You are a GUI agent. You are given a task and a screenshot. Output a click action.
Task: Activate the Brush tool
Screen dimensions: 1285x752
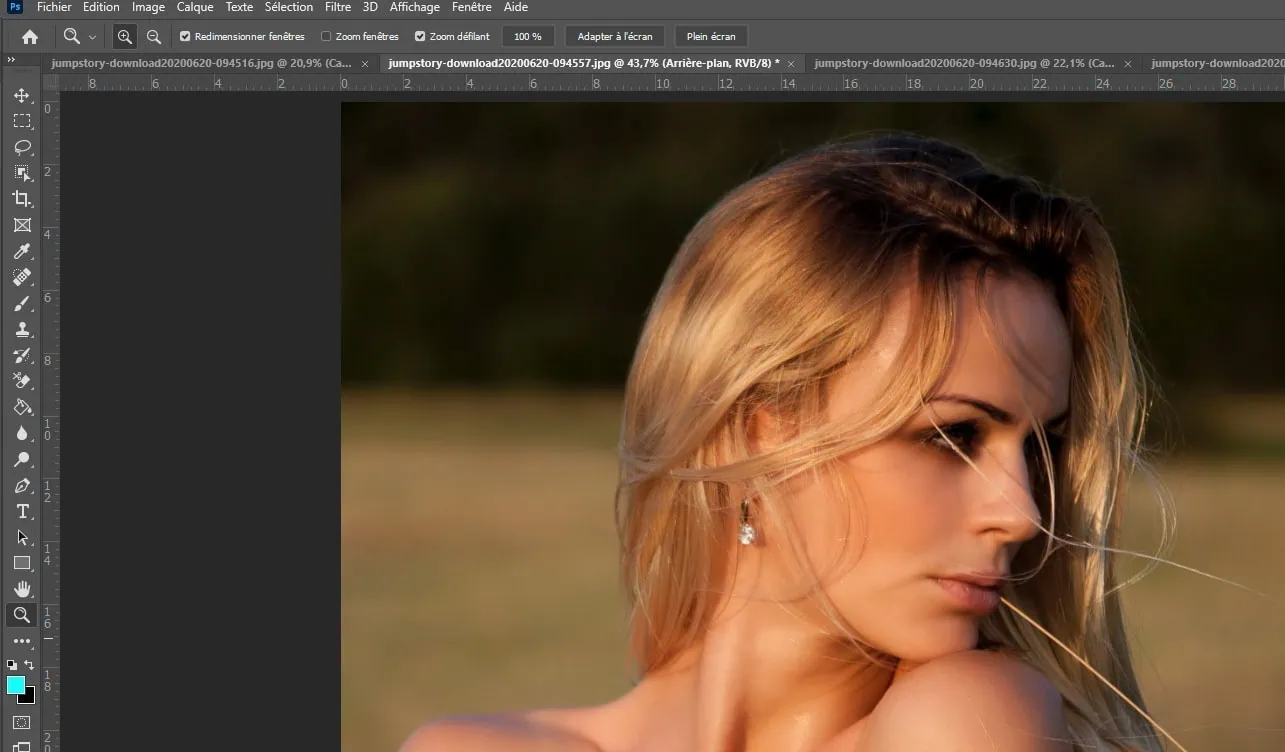[22, 303]
